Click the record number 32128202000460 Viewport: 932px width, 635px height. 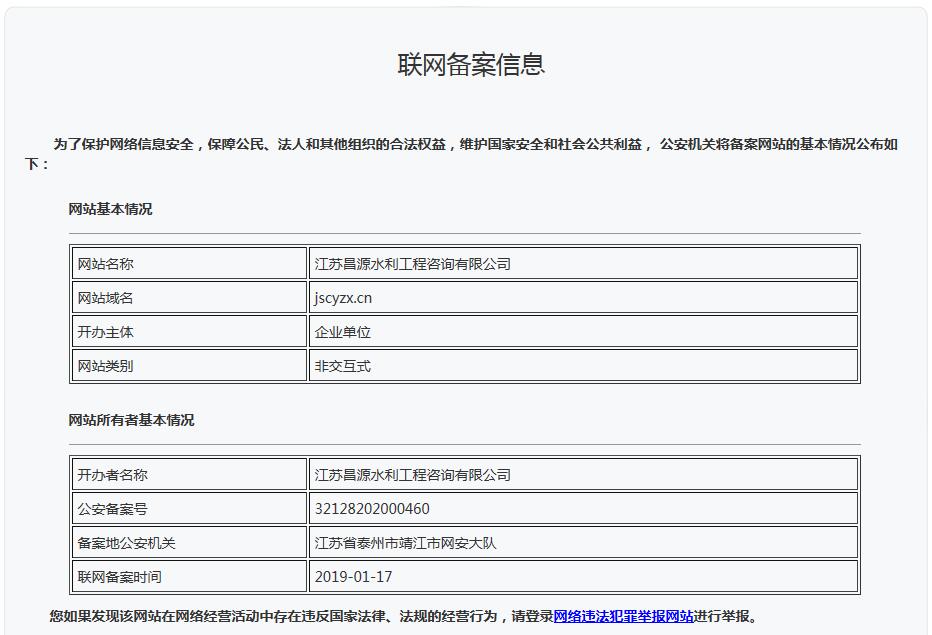372,509
